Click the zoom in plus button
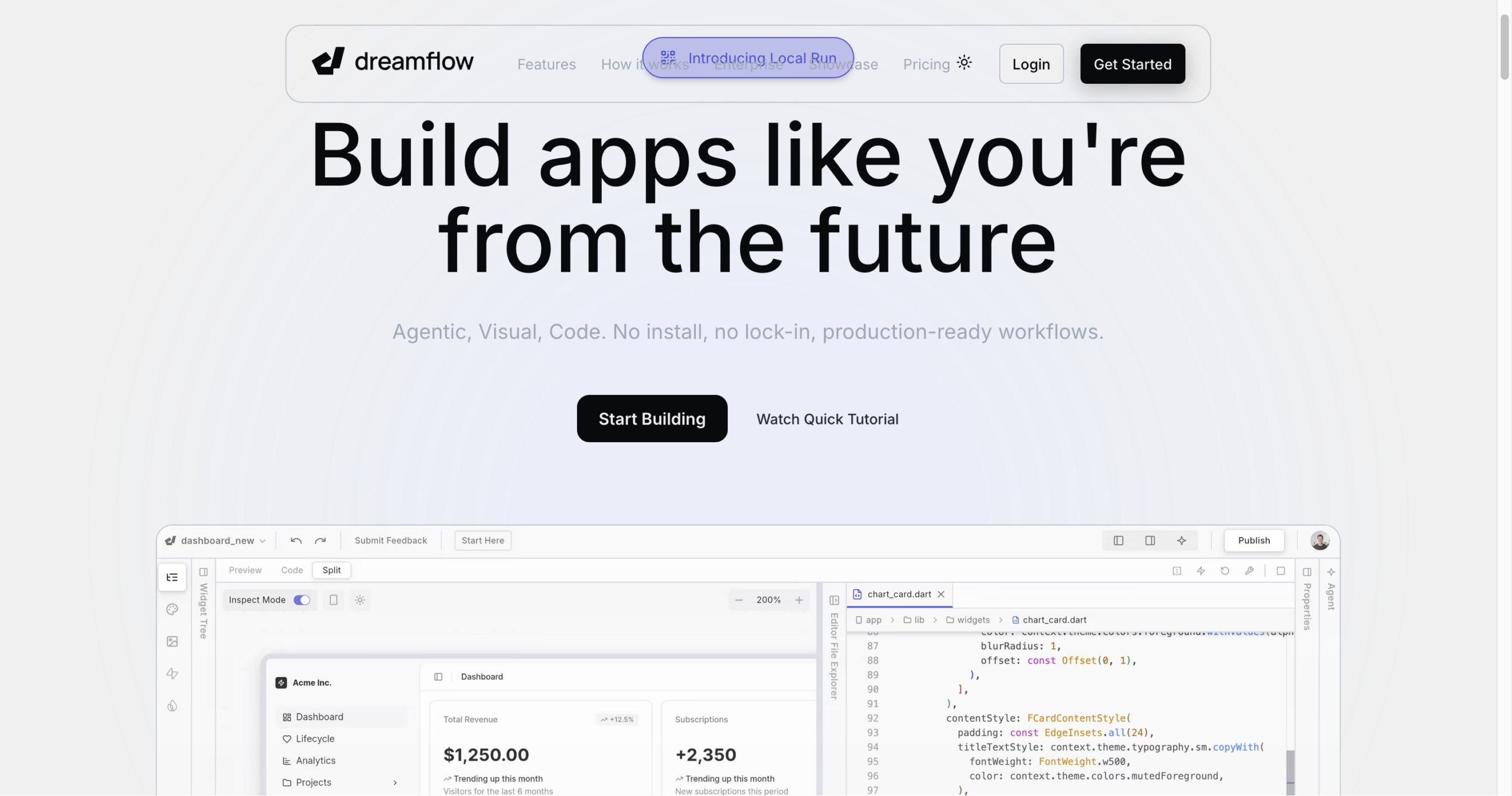The height and width of the screenshot is (796, 1512). [x=799, y=600]
